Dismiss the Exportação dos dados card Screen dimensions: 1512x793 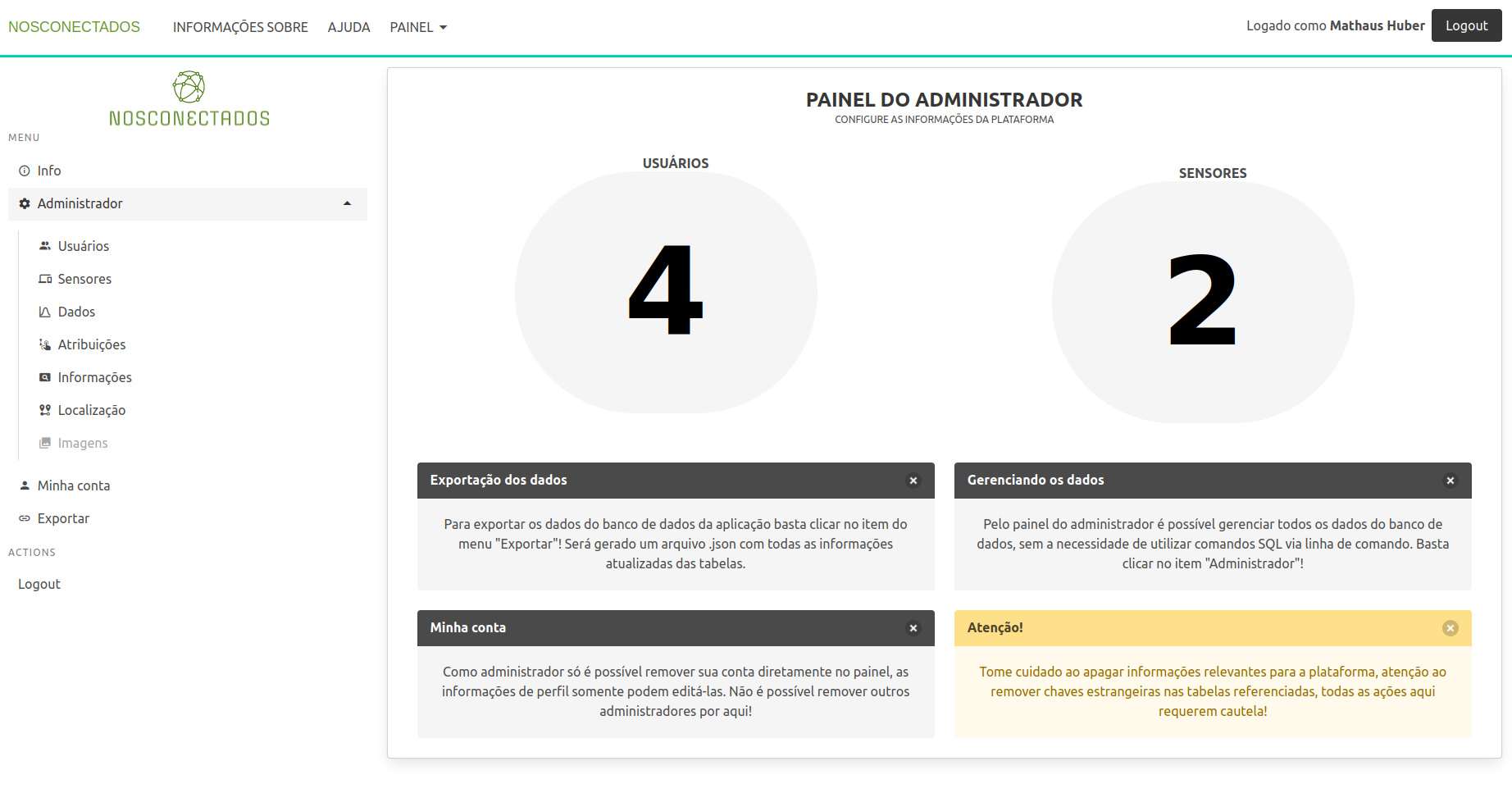point(913,481)
